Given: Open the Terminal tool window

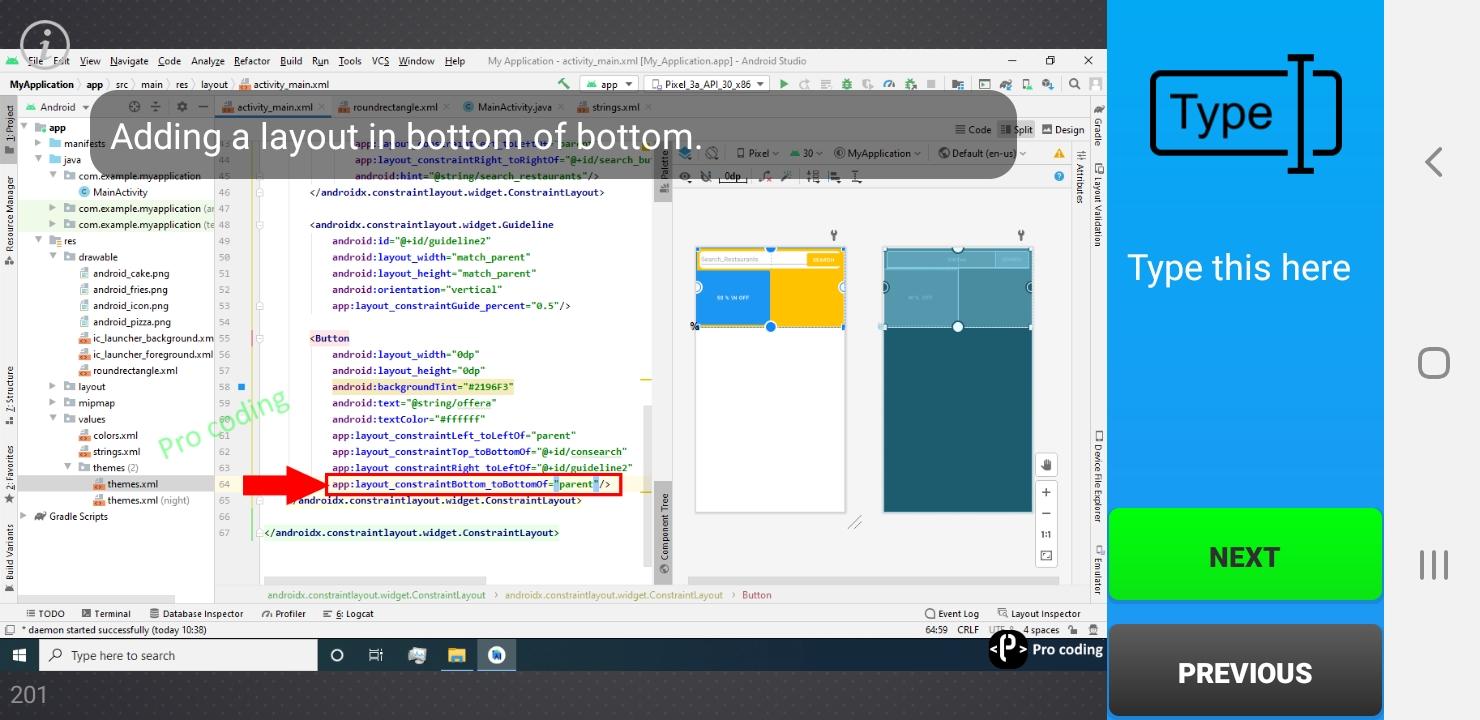Looking at the screenshot, I should click(106, 614).
